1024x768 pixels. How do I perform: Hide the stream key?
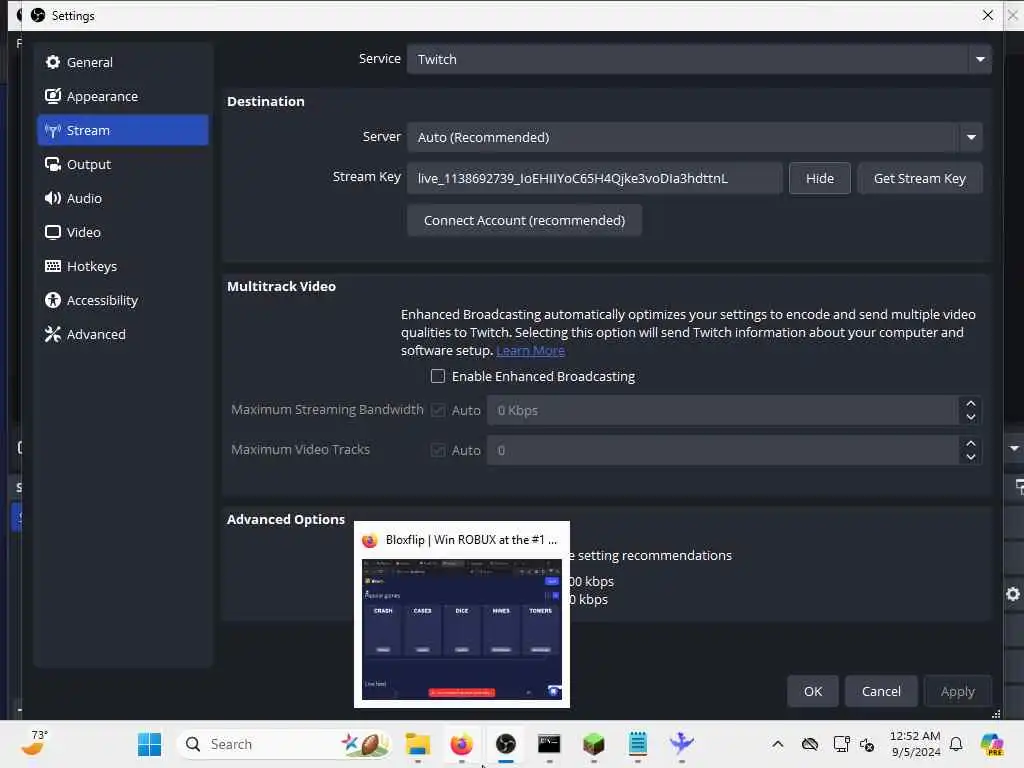[819, 178]
